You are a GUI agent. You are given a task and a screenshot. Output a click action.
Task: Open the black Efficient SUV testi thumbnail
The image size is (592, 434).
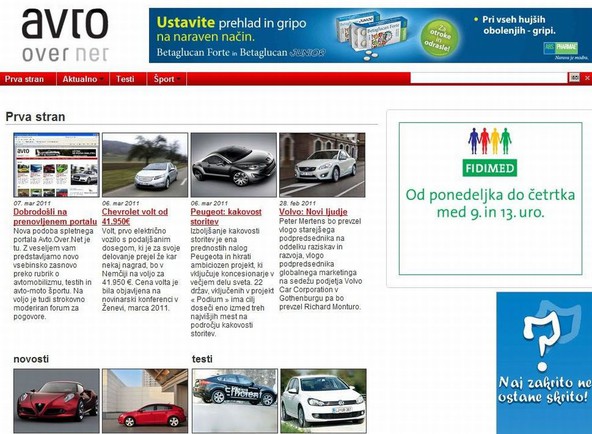(x=235, y=401)
